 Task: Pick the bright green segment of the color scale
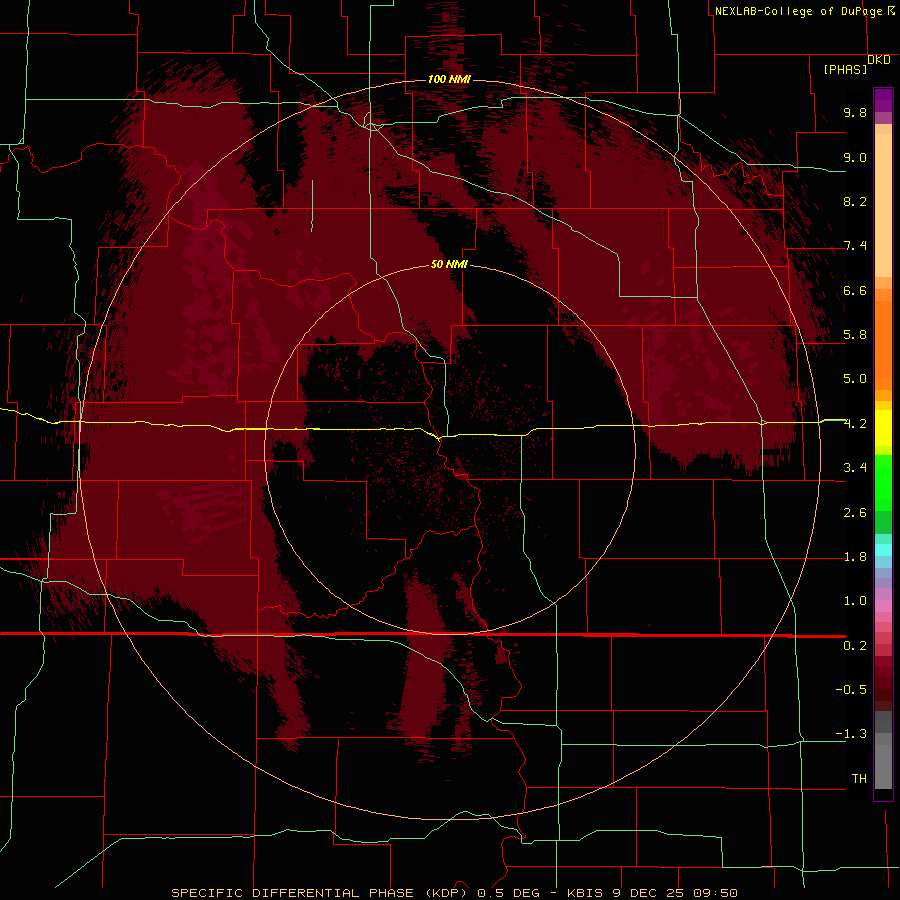point(883,482)
